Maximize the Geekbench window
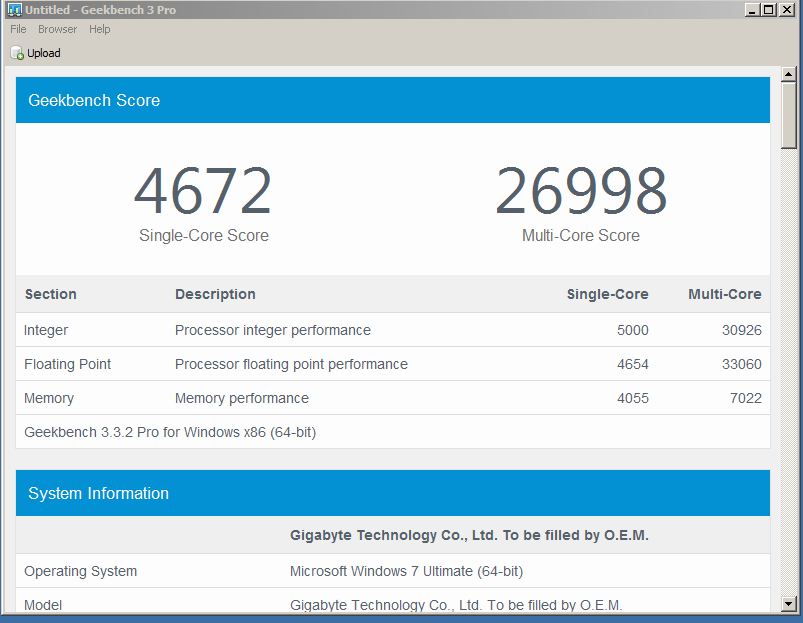Image resolution: width=803 pixels, height=623 pixels. [x=769, y=10]
